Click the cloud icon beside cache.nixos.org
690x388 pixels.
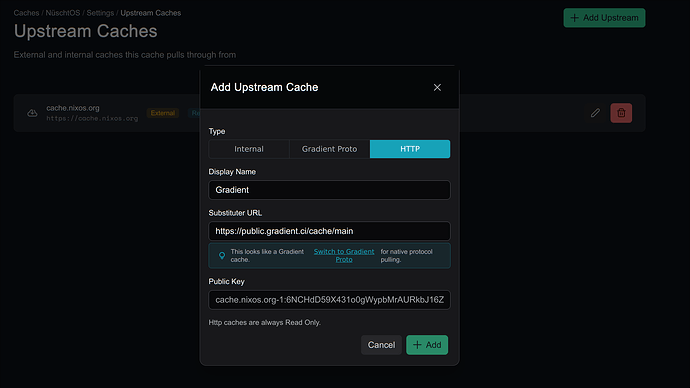tap(32, 113)
